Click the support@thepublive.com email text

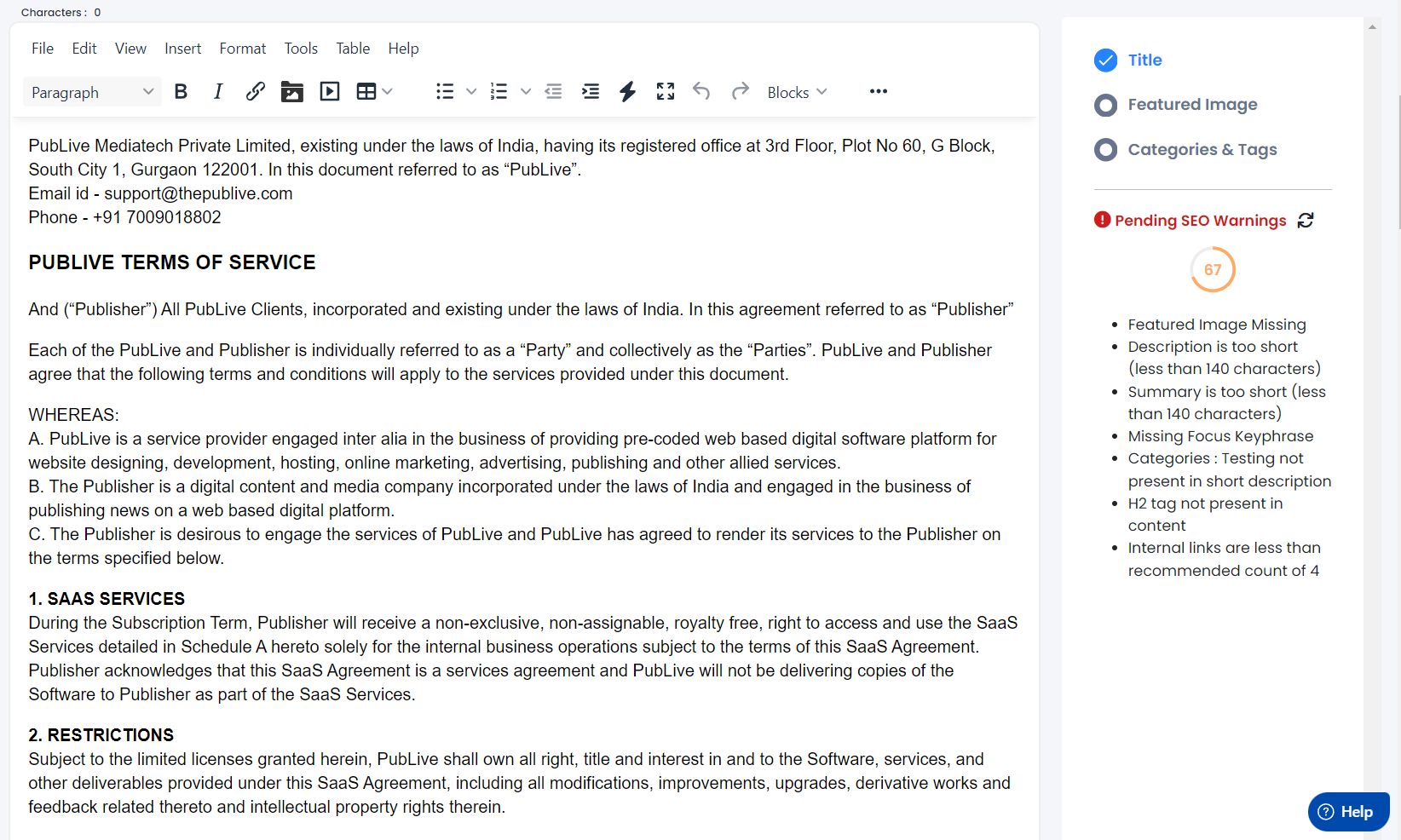coord(199,193)
